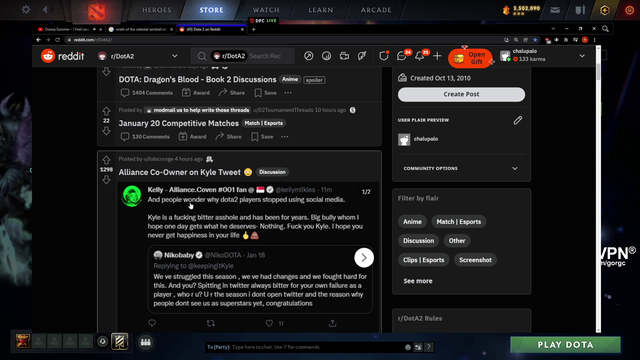Open the Dota chat help question mark
The height and width of the screenshot is (360, 640).
click(429, 347)
